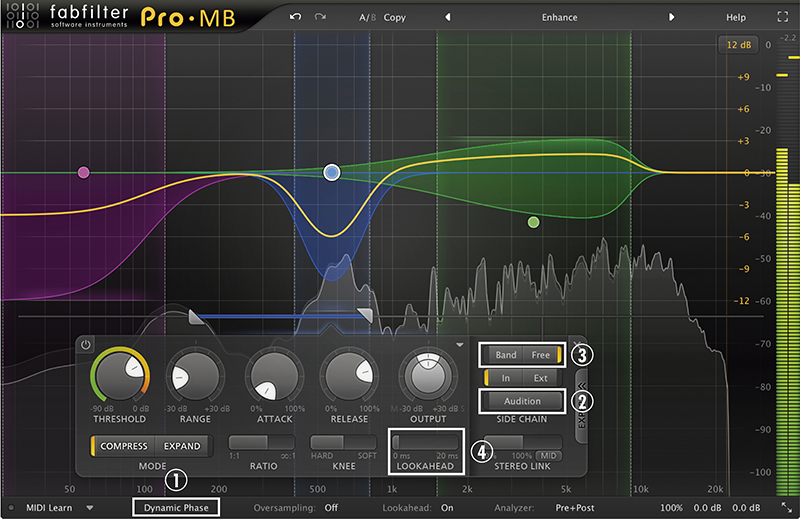The image size is (800, 519).
Task: Select the blue mid band dot
Action: point(332,172)
